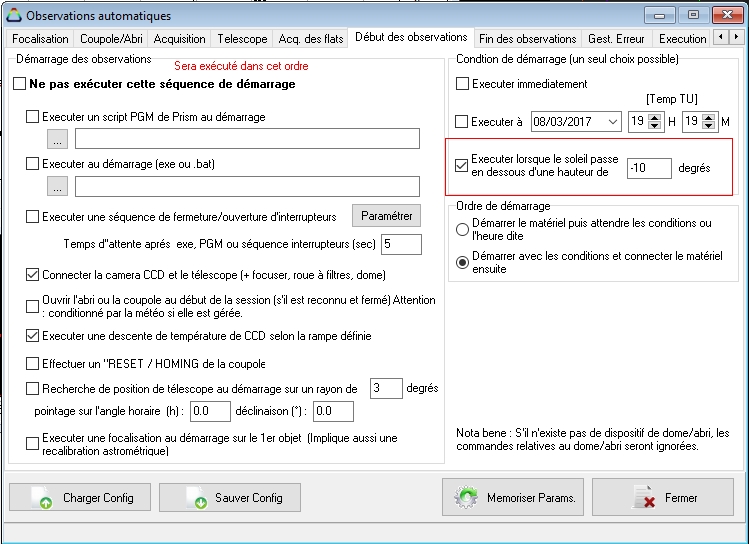Open the 'Fin des observations' tab
749x544 pixels.
coord(527,39)
